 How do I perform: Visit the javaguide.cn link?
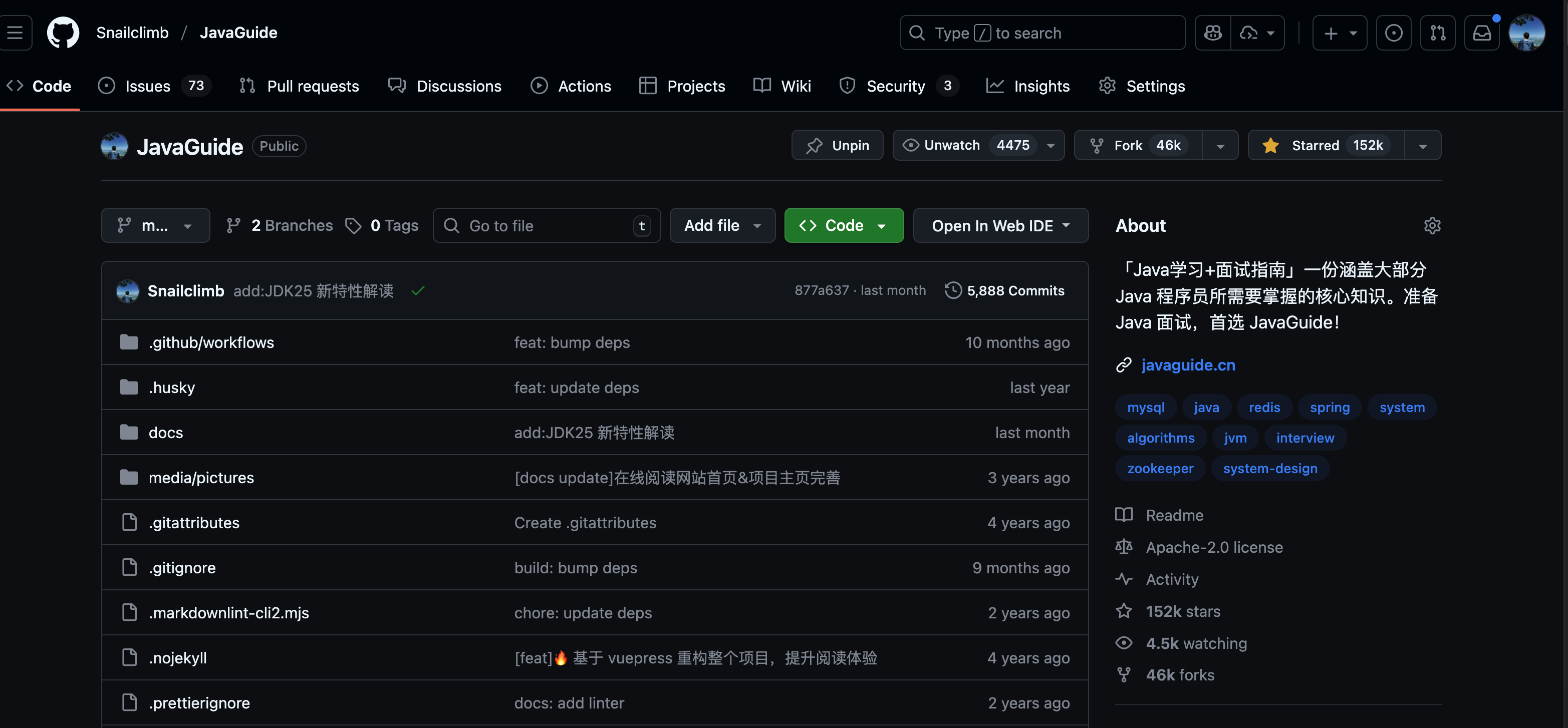click(x=1188, y=365)
